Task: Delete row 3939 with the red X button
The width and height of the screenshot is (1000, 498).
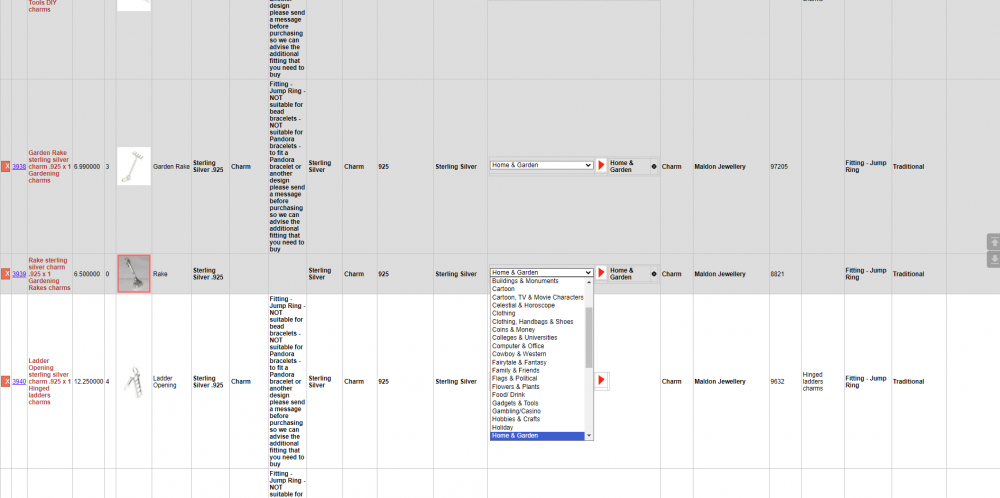Action: pyautogui.click(x=6, y=274)
